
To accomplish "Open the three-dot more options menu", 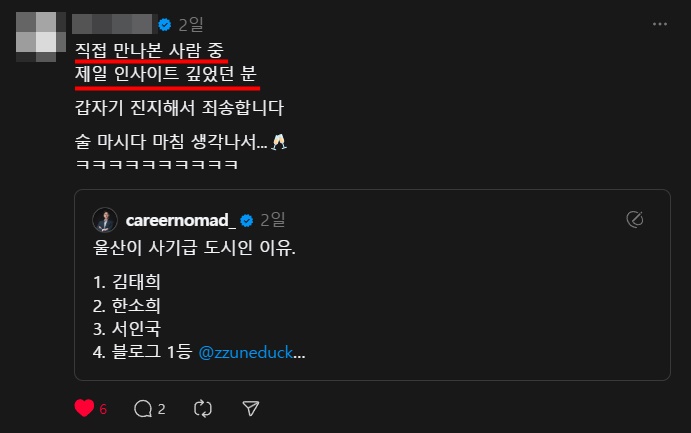I will click(x=660, y=24).
